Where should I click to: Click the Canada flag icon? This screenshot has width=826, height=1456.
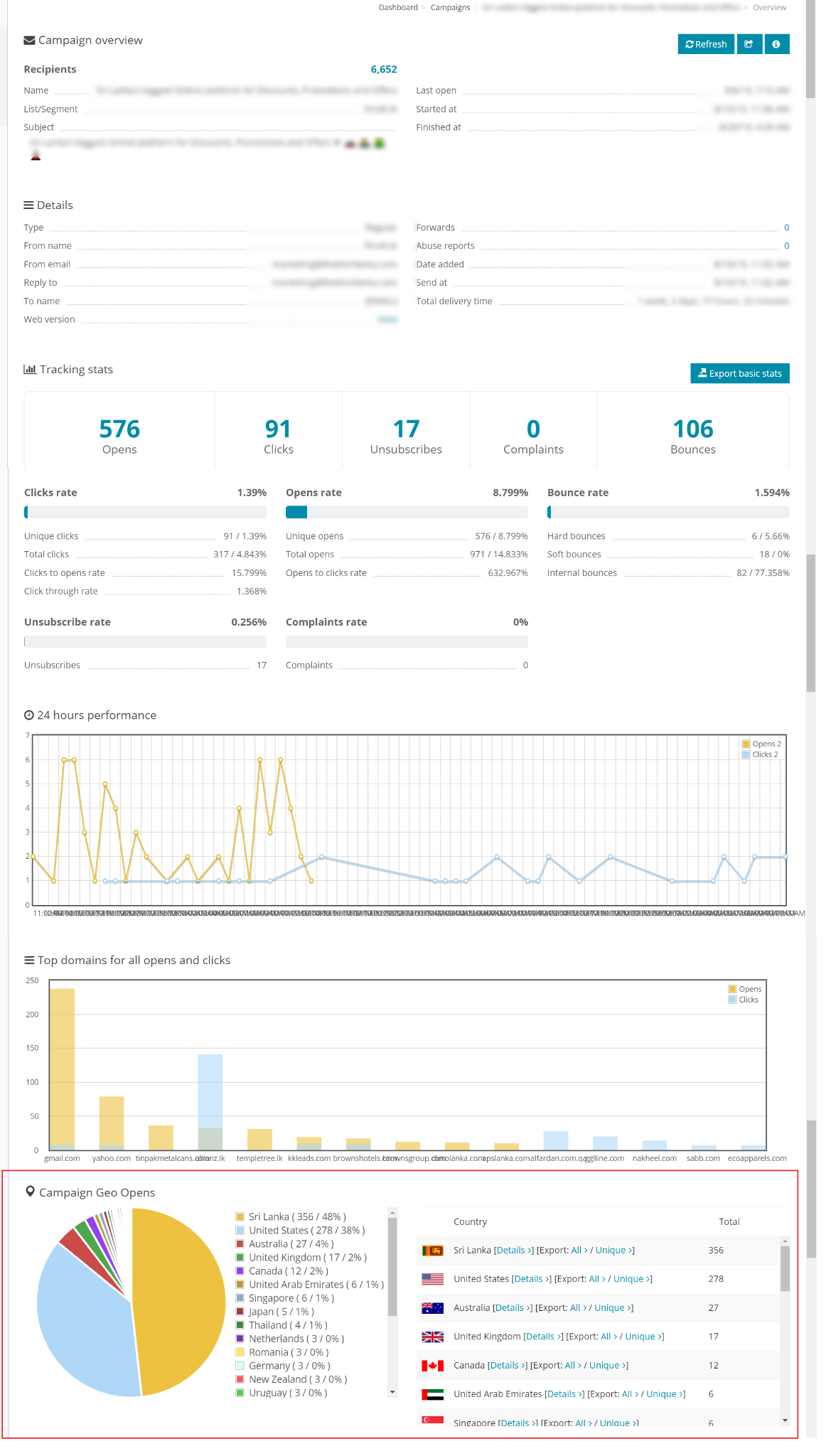click(432, 1366)
